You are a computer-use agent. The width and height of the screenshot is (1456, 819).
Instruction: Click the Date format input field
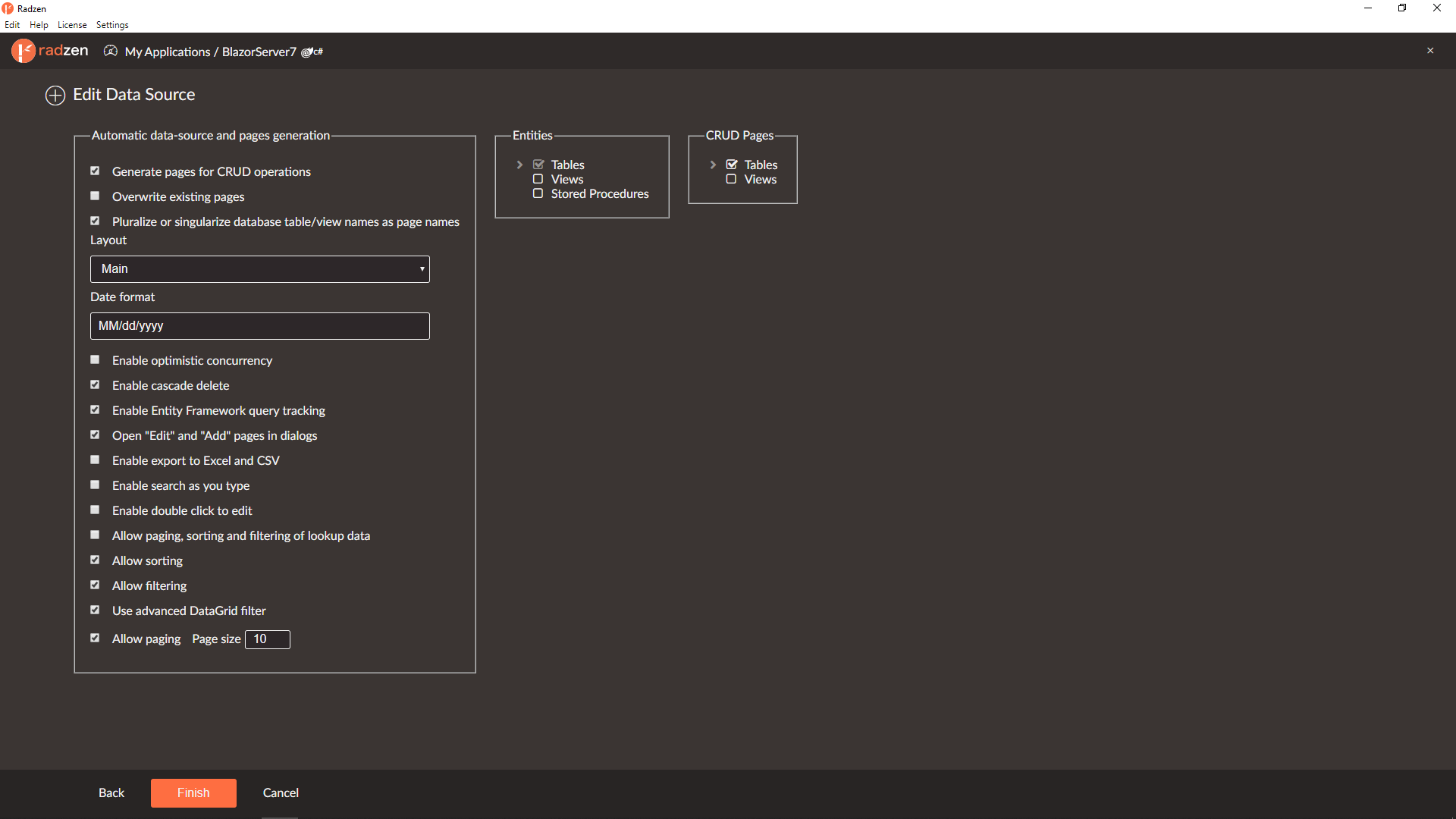tap(260, 326)
